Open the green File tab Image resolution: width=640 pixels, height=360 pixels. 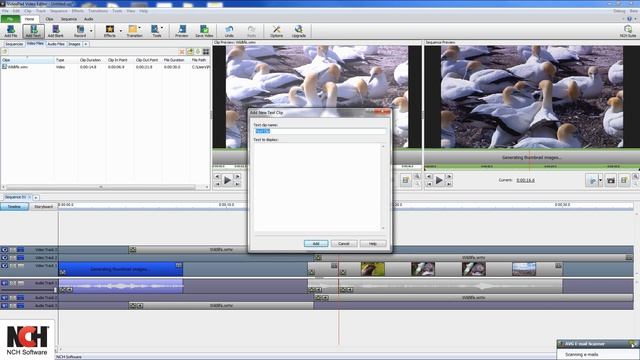point(10,19)
